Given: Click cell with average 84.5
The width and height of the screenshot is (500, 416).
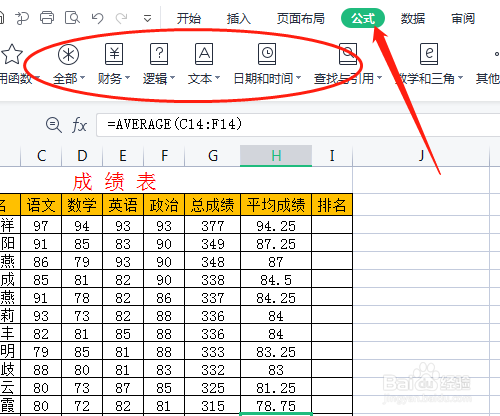Looking at the screenshot, I should (276, 280).
